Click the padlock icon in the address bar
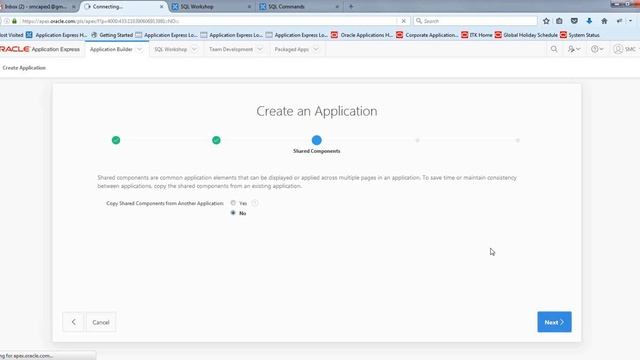The height and width of the screenshot is (360, 640). 14,21
